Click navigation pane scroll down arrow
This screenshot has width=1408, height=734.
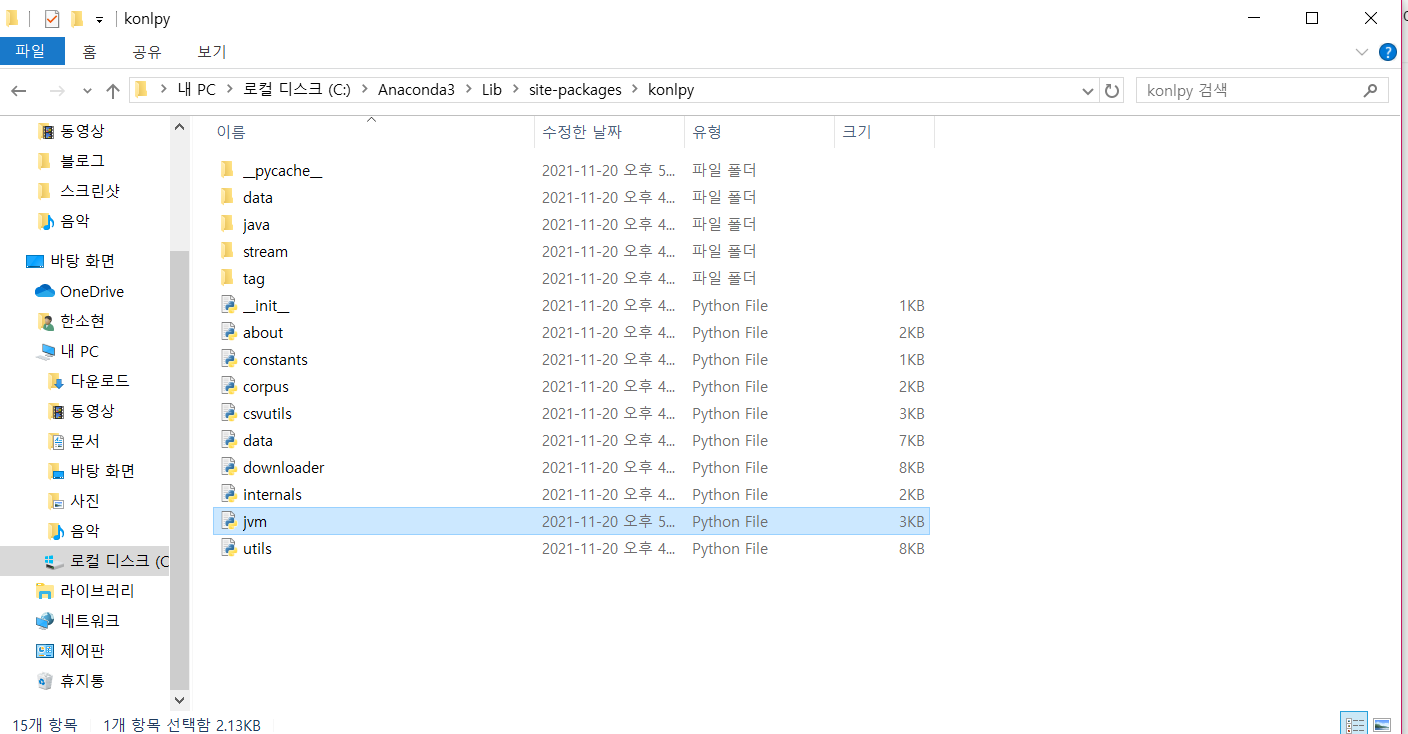click(x=179, y=701)
